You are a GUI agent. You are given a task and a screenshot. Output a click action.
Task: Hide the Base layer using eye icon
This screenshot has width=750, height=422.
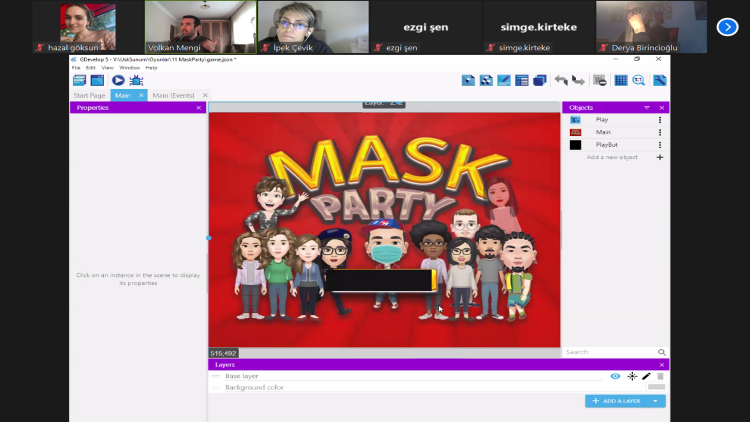click(615, 376)
